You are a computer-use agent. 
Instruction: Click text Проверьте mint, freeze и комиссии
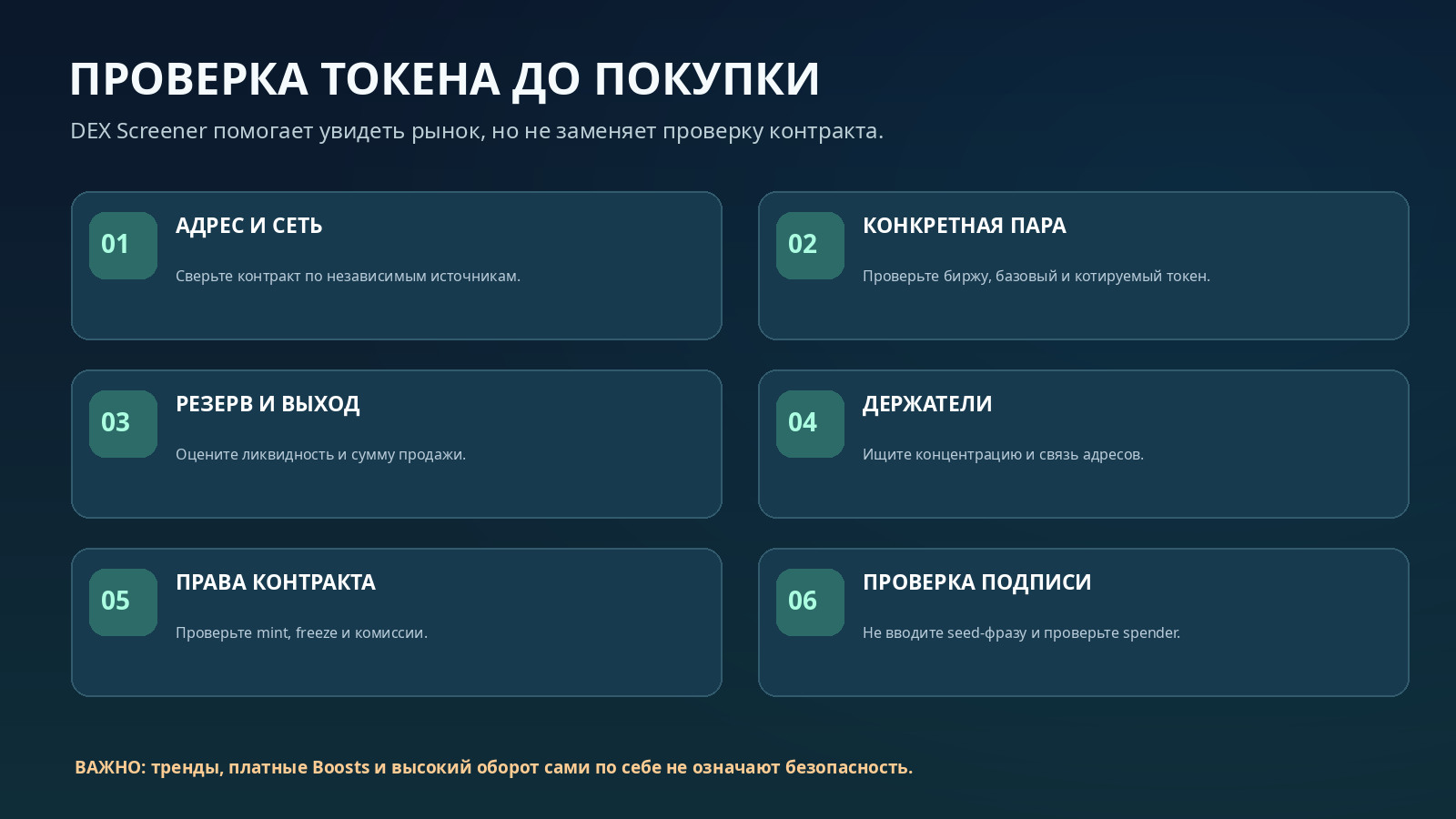tap(301, 632)
